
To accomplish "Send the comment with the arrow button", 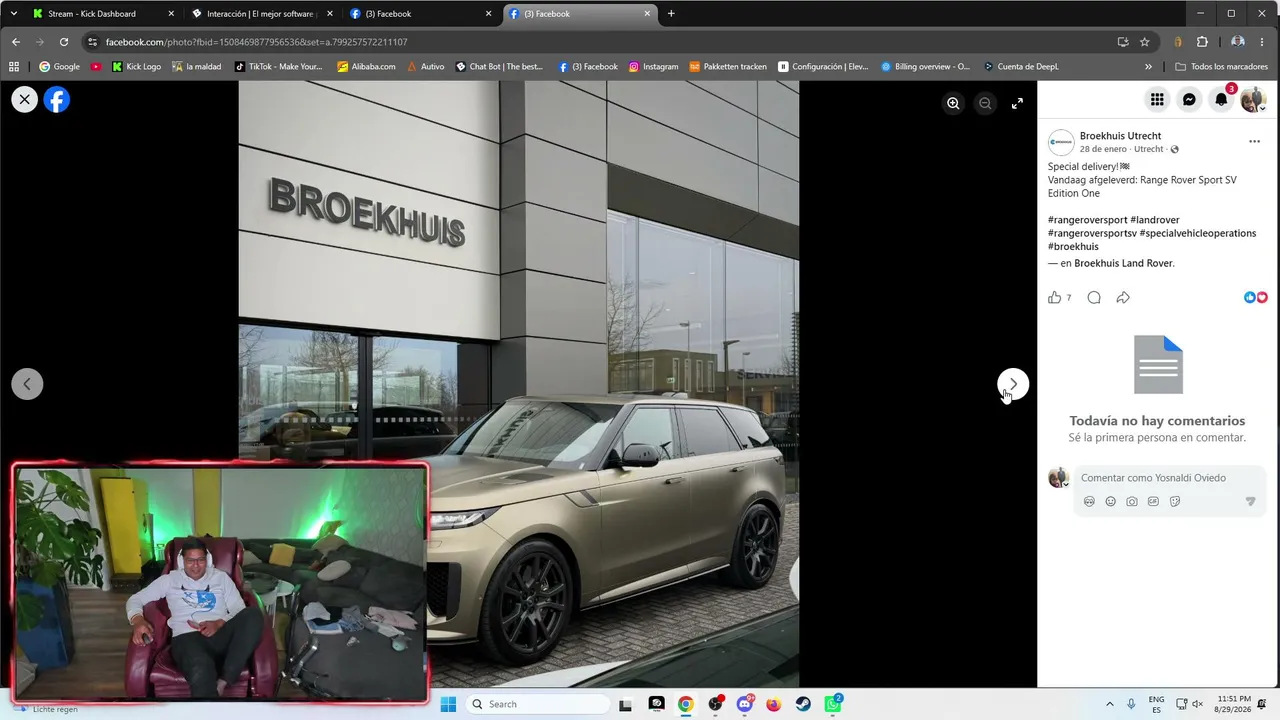I will (x=1250, y=501).
